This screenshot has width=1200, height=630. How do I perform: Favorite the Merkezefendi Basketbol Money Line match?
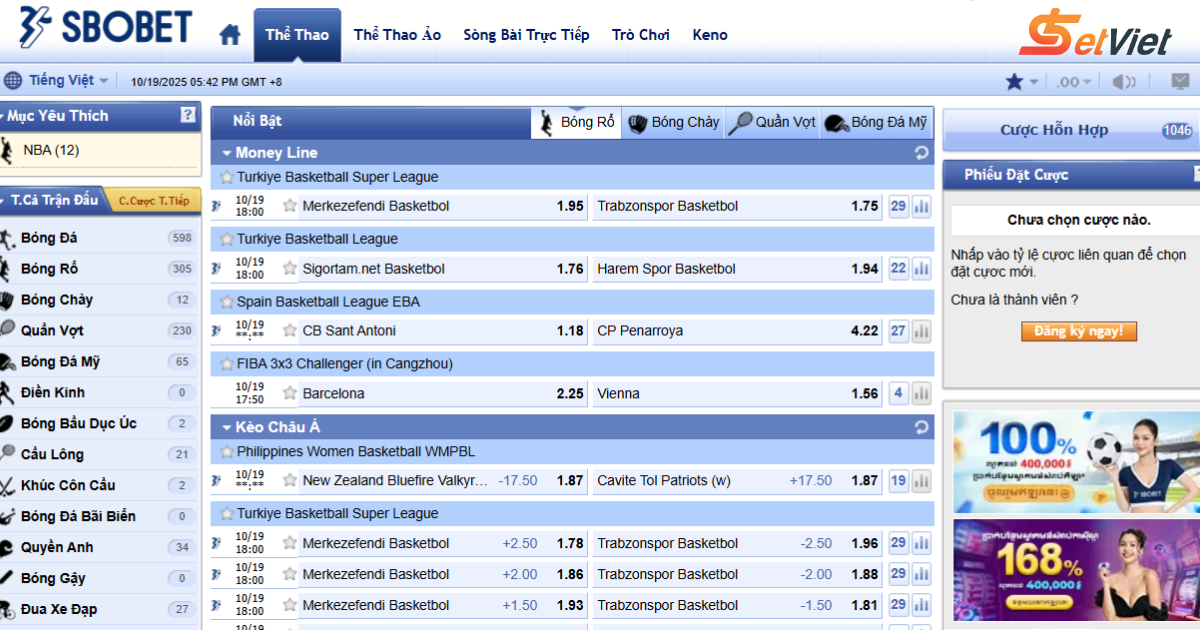tap(290, 206)
